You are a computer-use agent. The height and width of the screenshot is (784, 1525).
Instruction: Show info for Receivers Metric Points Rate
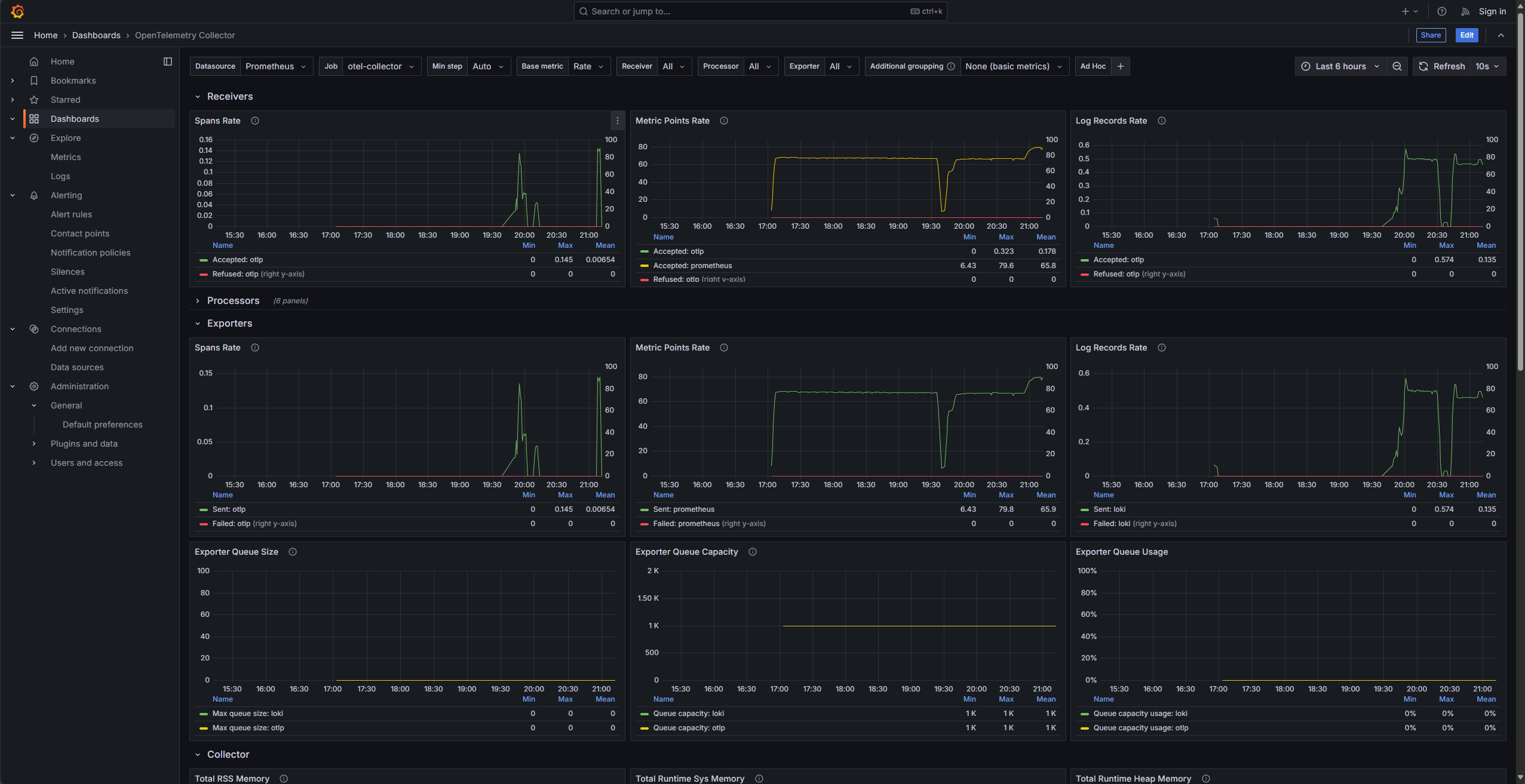(724, 121)
